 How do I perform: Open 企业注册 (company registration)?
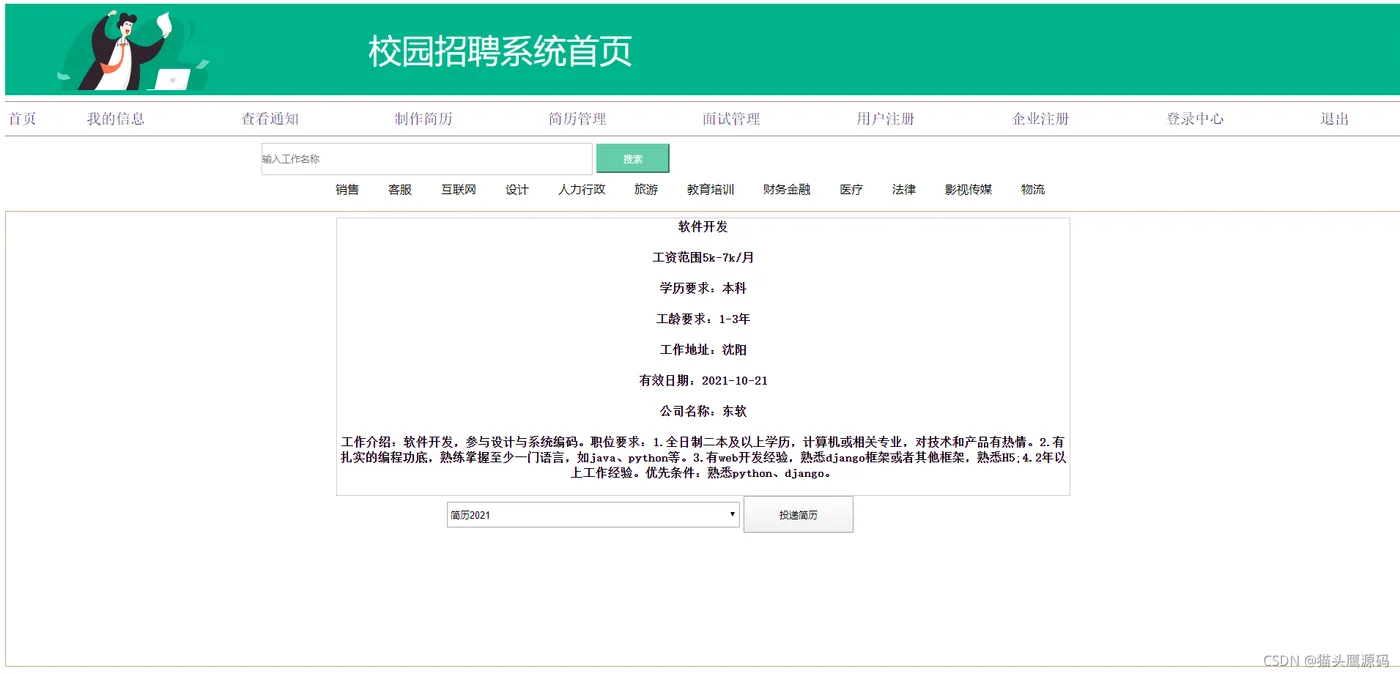pos(1039,117)
